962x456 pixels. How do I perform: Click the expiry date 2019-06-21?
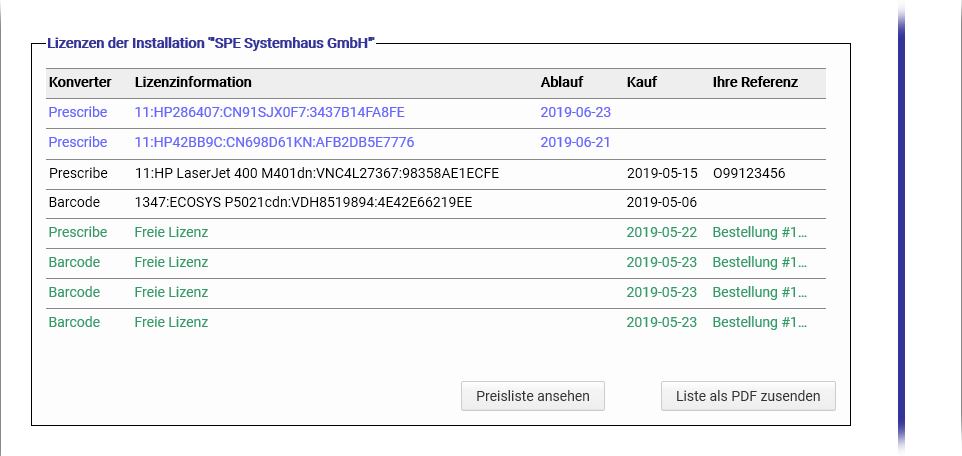click(575, 142)
